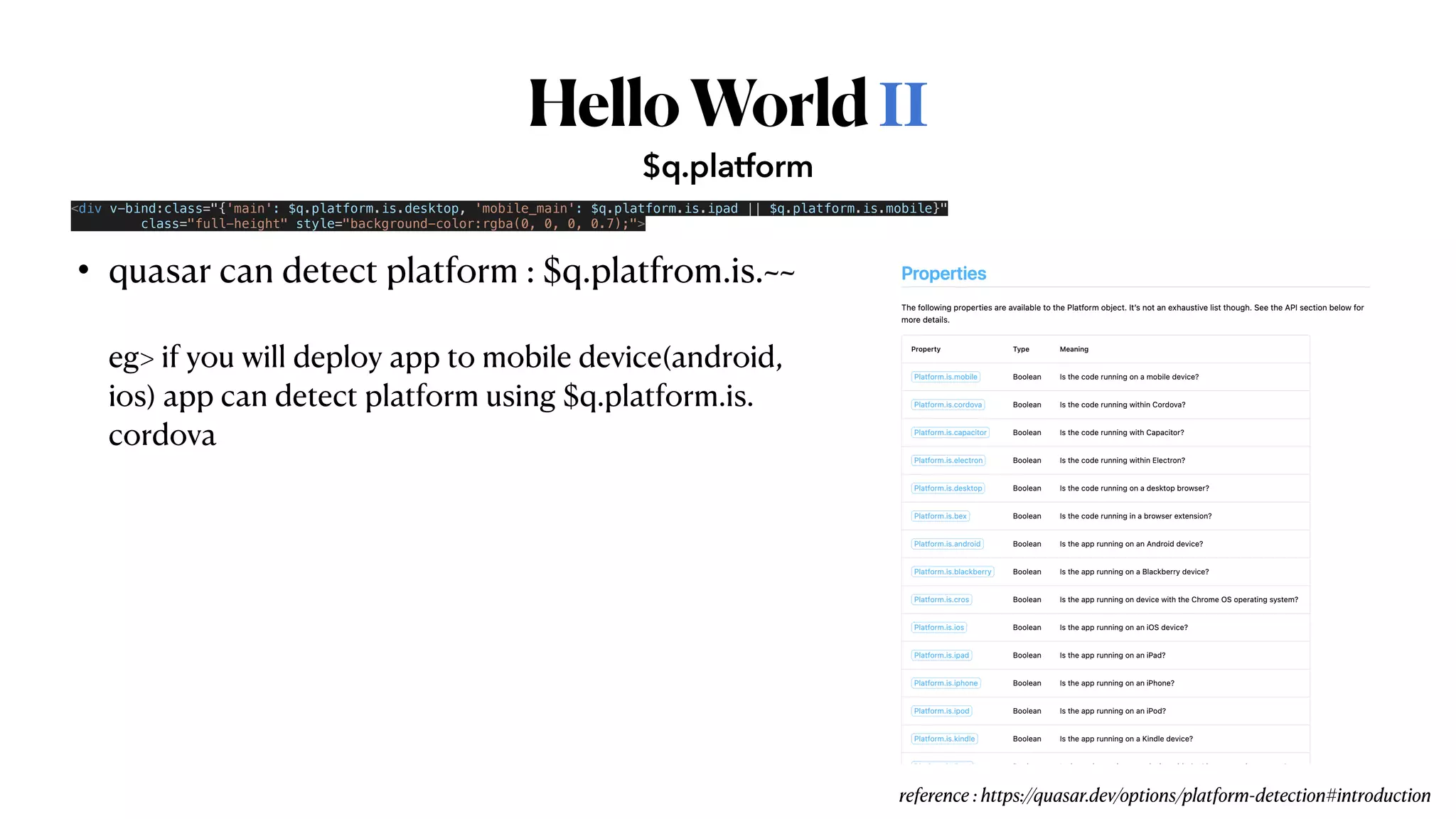The image size is (1456, 819).
Task: Select the Platform.is.electron property tag
Action: pos(948,461)
